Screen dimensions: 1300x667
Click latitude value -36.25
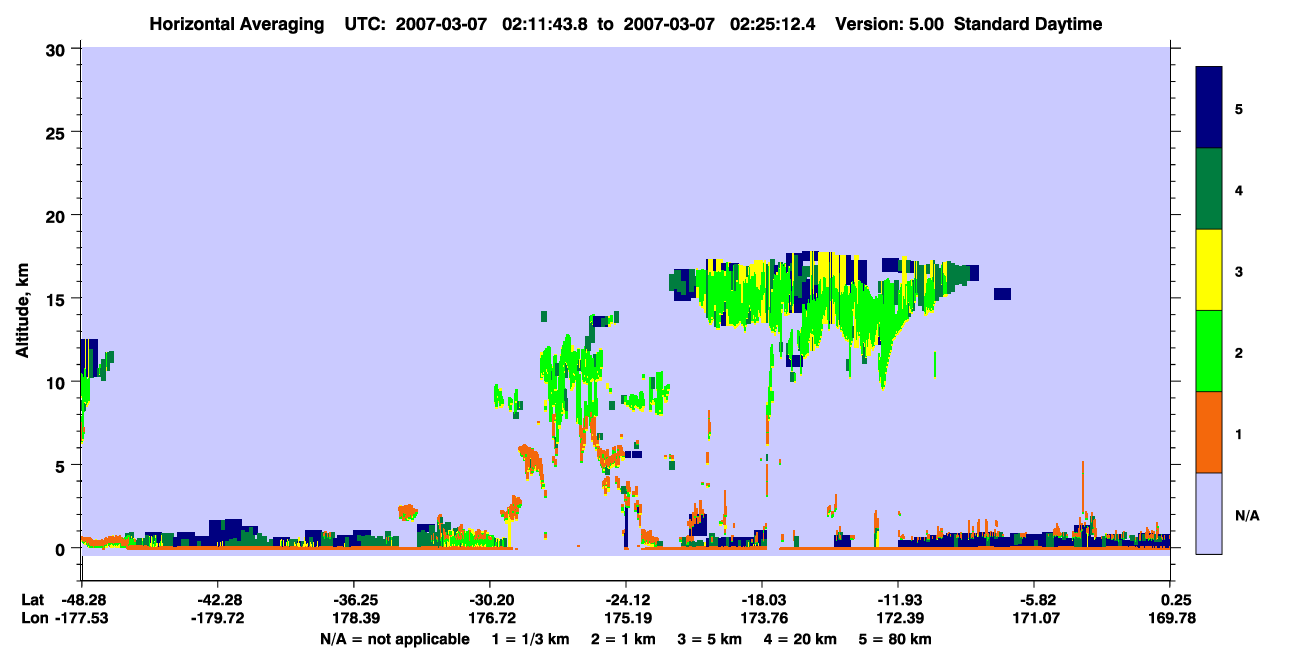[x=353, y=600]
